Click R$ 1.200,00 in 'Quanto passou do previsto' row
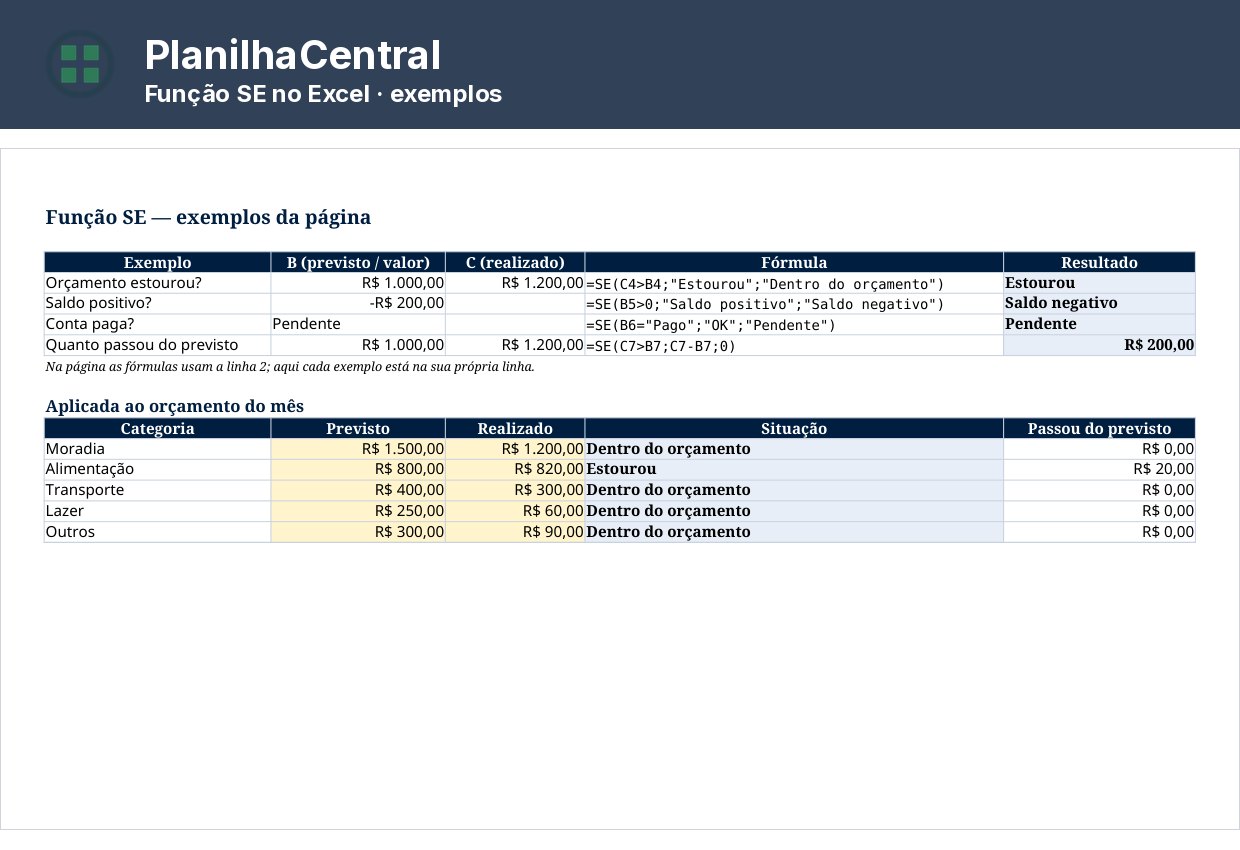Image resolution: width=1240 pixels, height=850 pixels. click(x=515, y=345)
